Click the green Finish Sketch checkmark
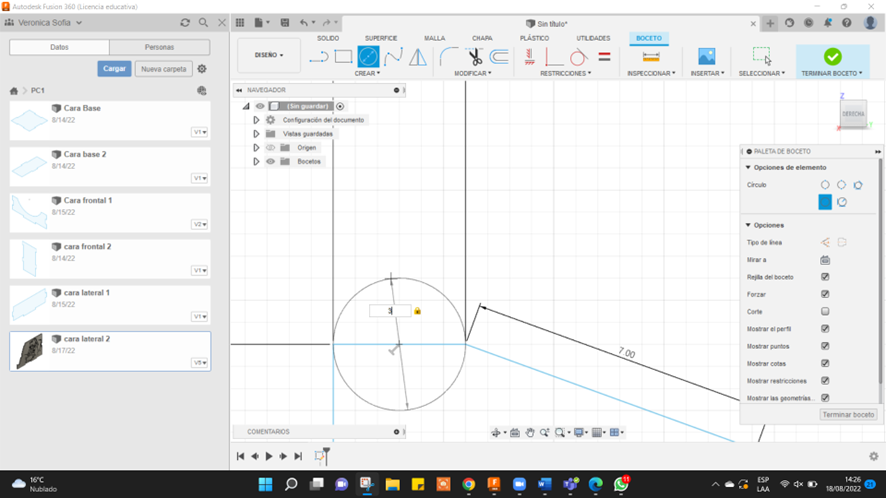 pos(832,57)
